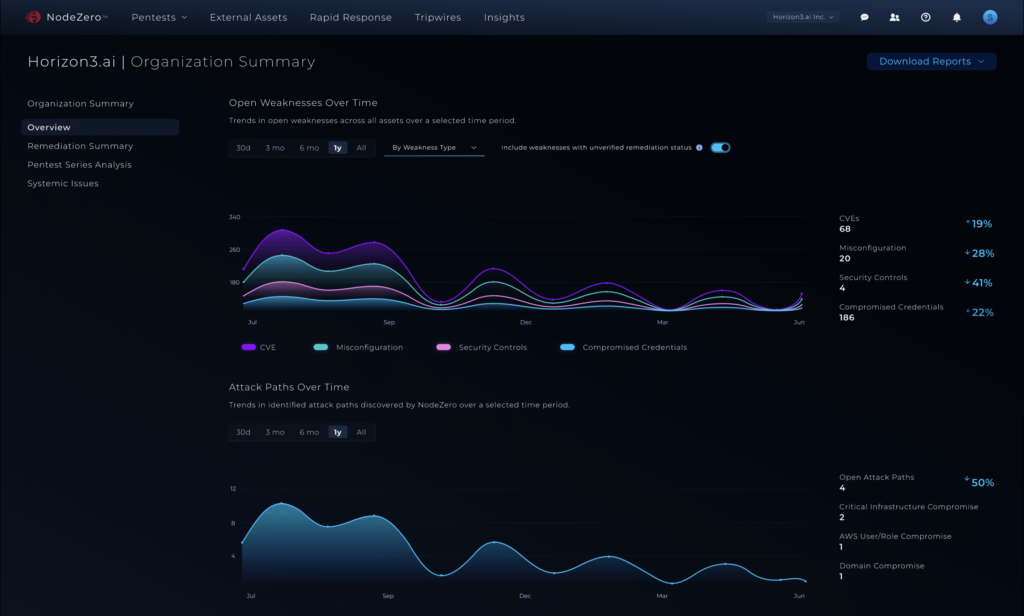Viewport: 1024px width, 616px height.
Task: Set Open Weaknesses range to All
Action: pyautogui.click(x=361, y=148)
